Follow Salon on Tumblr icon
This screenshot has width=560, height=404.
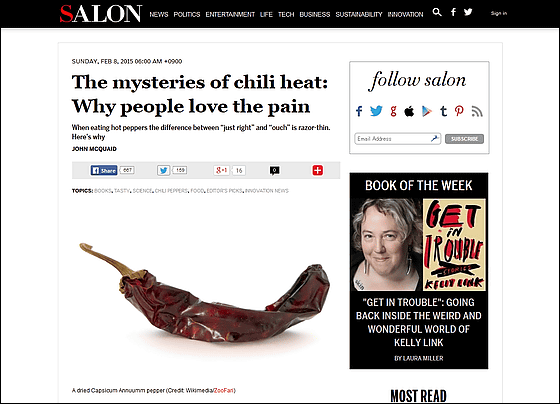[444, 111]
